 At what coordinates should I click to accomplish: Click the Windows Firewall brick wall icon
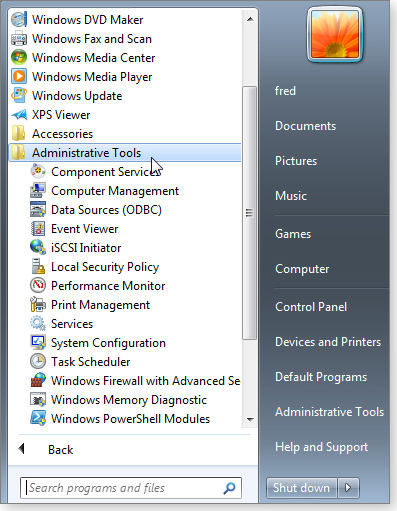(38, 381)
